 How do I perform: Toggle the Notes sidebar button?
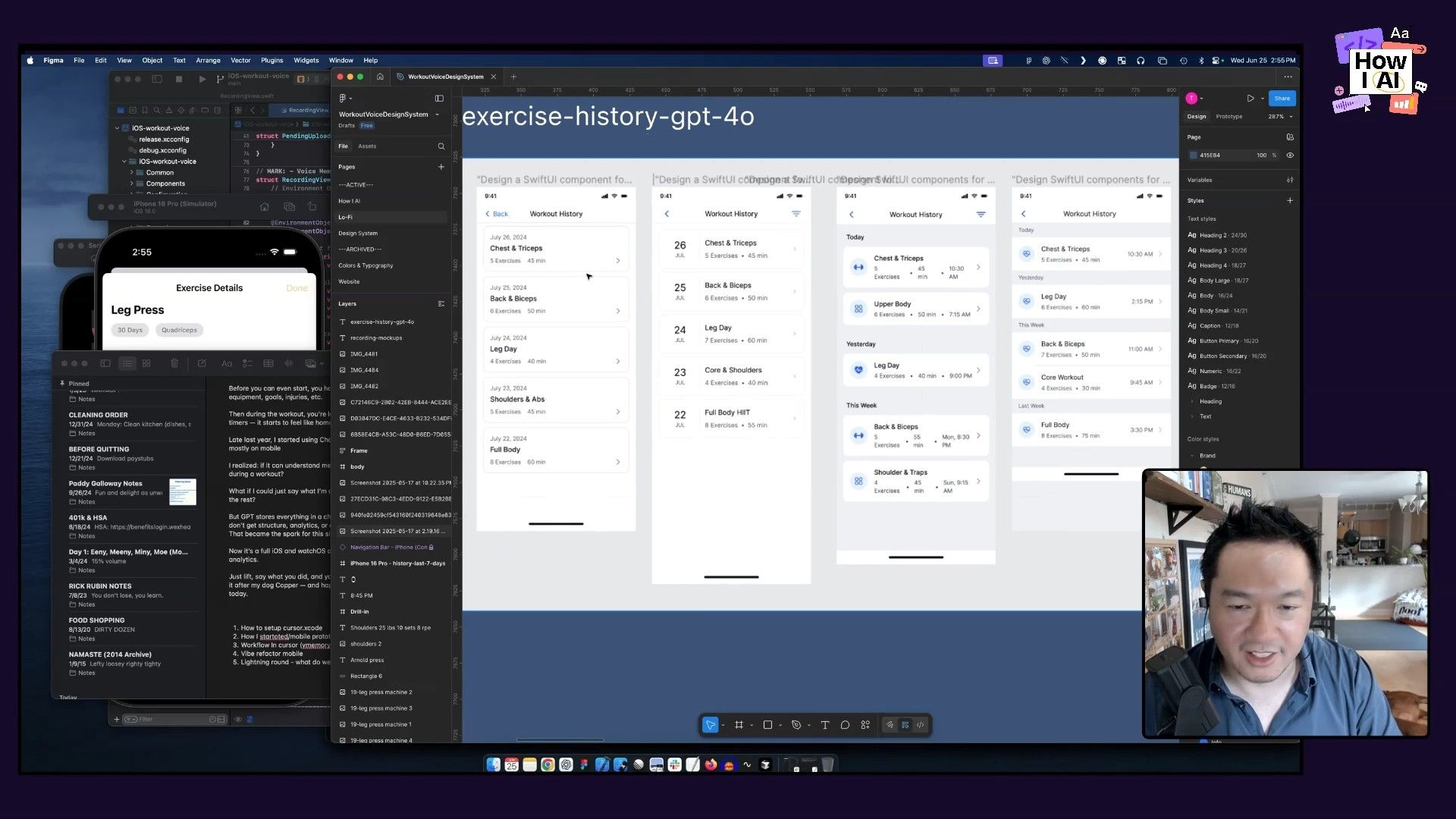click(105, 363)
